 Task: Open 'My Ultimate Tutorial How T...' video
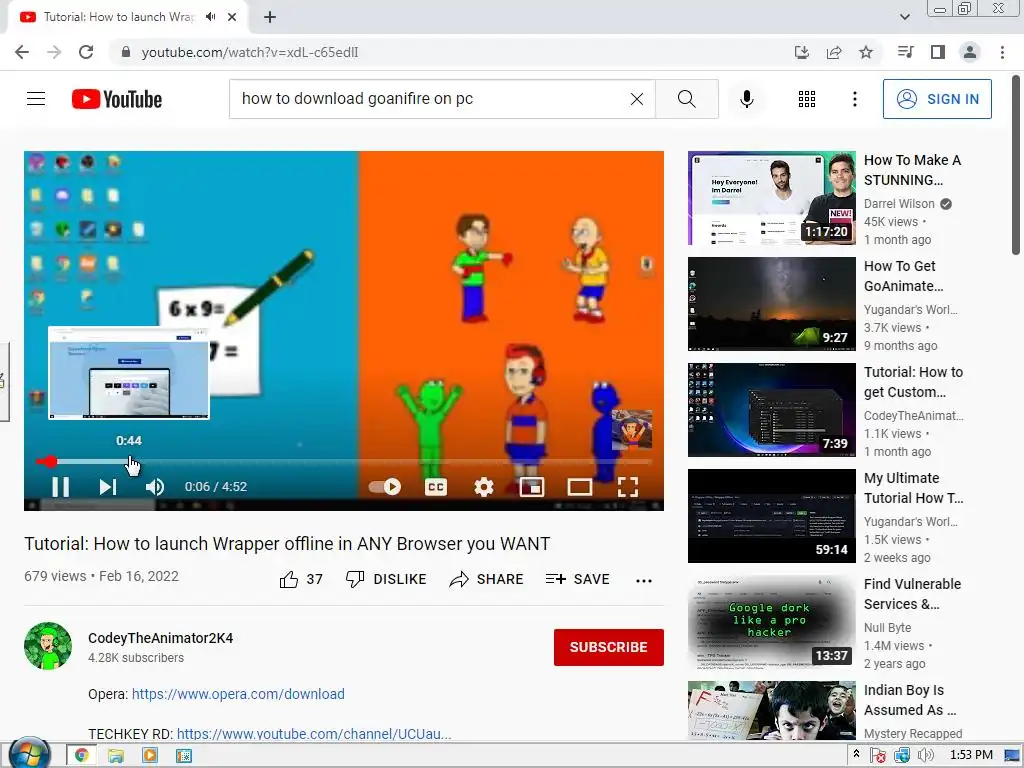click(913, 488)
